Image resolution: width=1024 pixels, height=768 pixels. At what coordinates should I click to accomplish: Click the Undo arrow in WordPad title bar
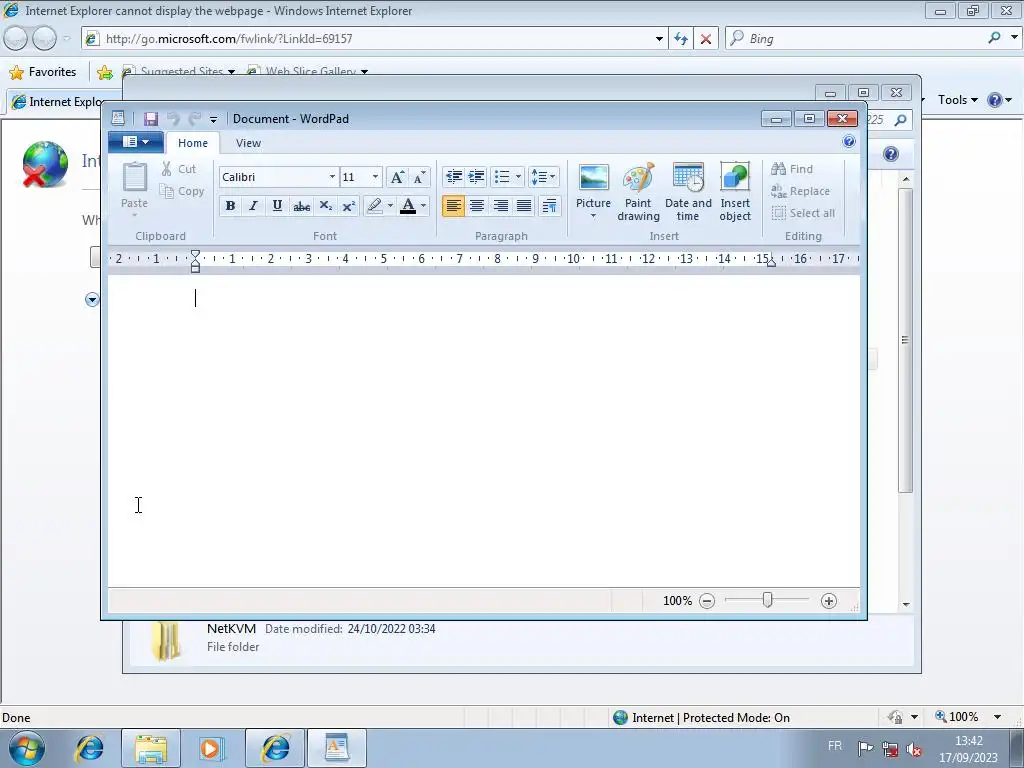[173, 119]
